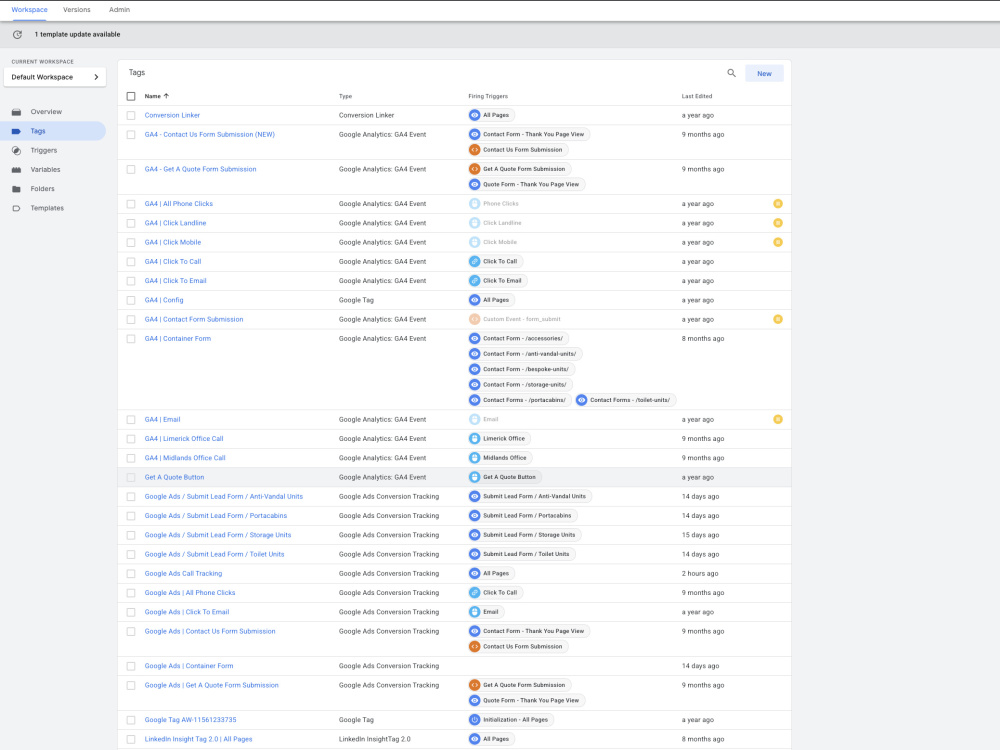Open Submit Lead Form / Portacabins trigger chip
The height and width of the screenshot is (750, 1000).
pos(523,516)
